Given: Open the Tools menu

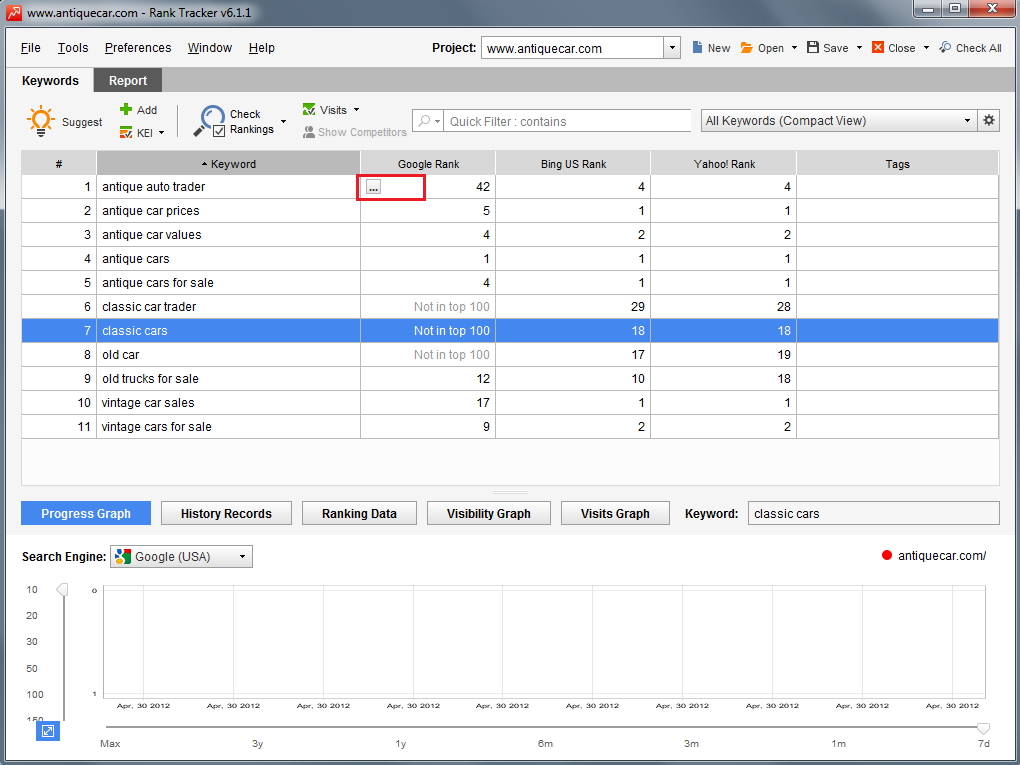Looking at the screenshot, I should pyautogui.click(x=73, y=47).
